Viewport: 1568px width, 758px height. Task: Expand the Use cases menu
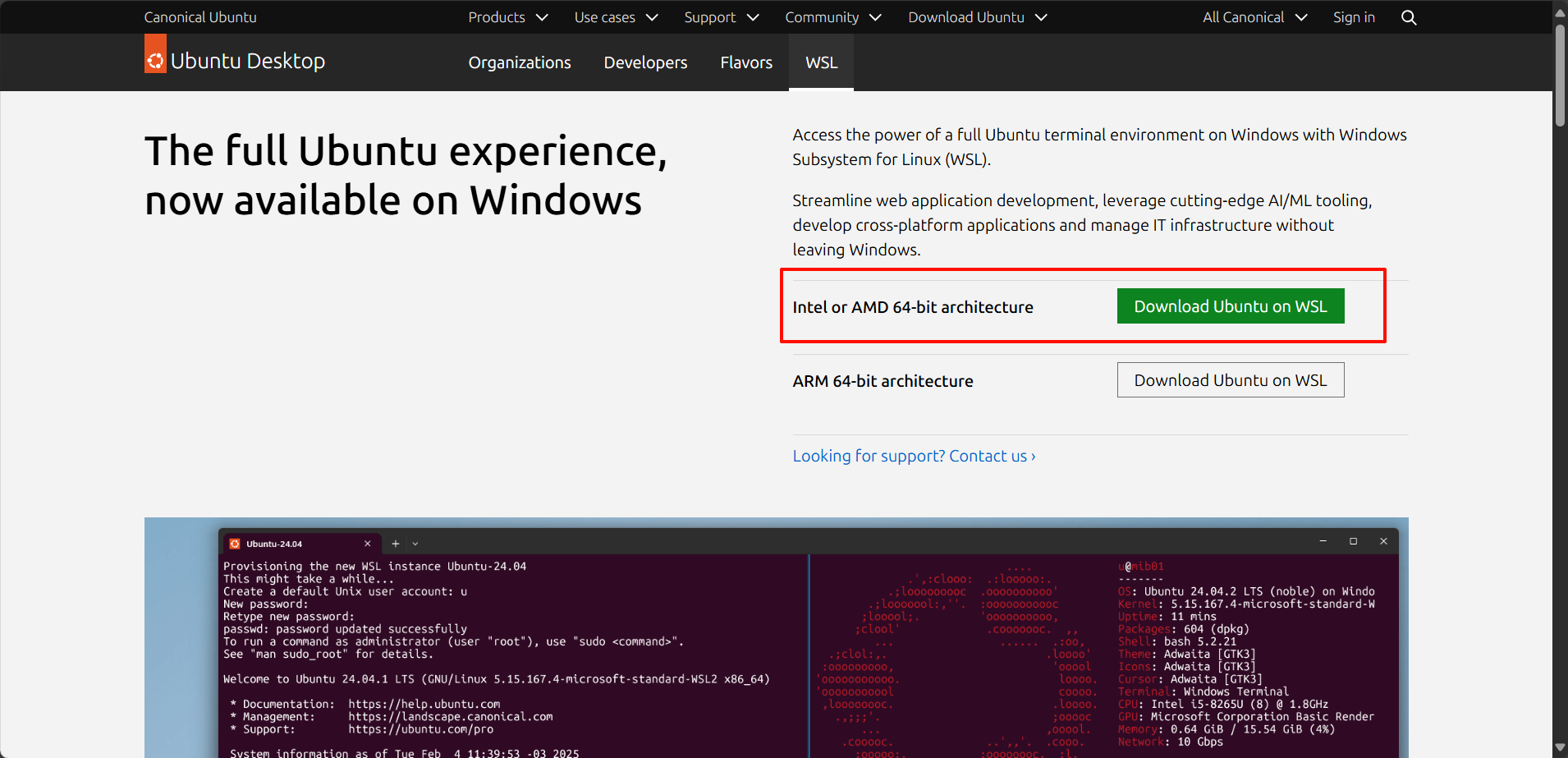point(616,17)
